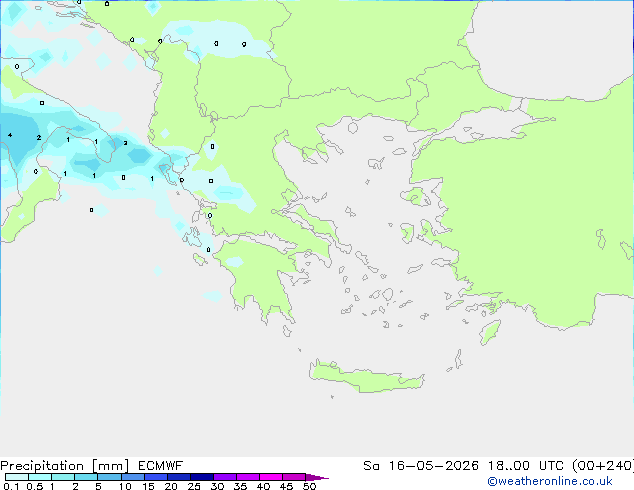Click the 'ECMWF' model label
634x490 pixels.
tap(161, 466)
